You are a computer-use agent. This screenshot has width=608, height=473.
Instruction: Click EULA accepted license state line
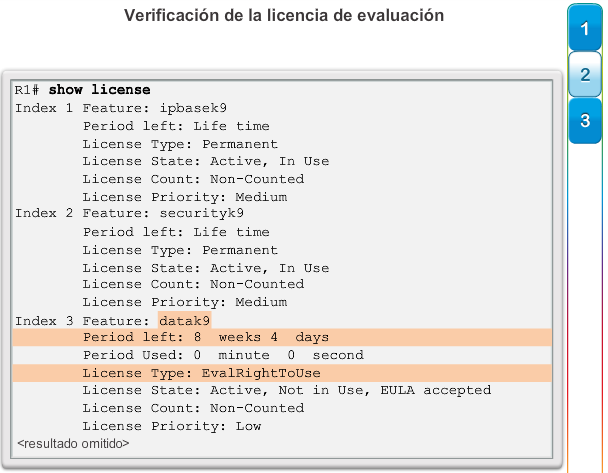(287, 390)
